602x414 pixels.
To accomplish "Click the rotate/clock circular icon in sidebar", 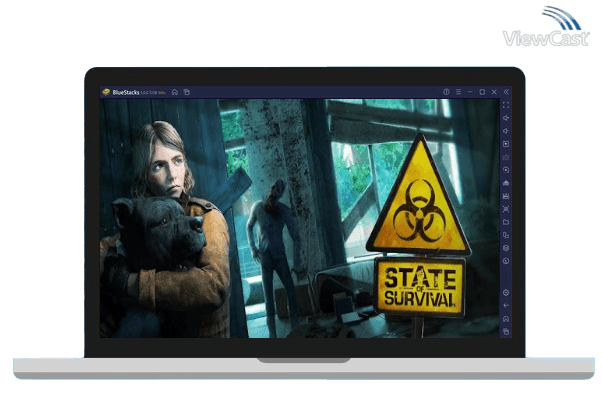I will coord(506,261).
